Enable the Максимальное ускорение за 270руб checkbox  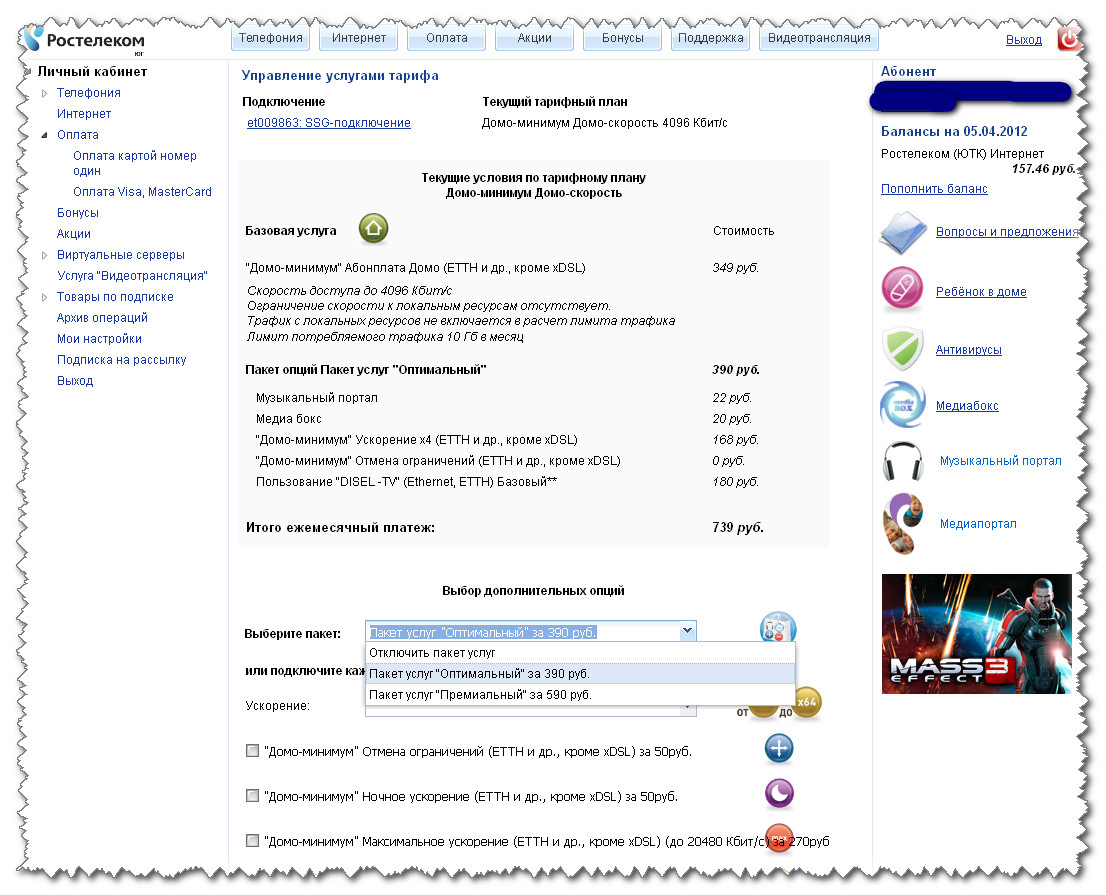click(x=252, y=841)
